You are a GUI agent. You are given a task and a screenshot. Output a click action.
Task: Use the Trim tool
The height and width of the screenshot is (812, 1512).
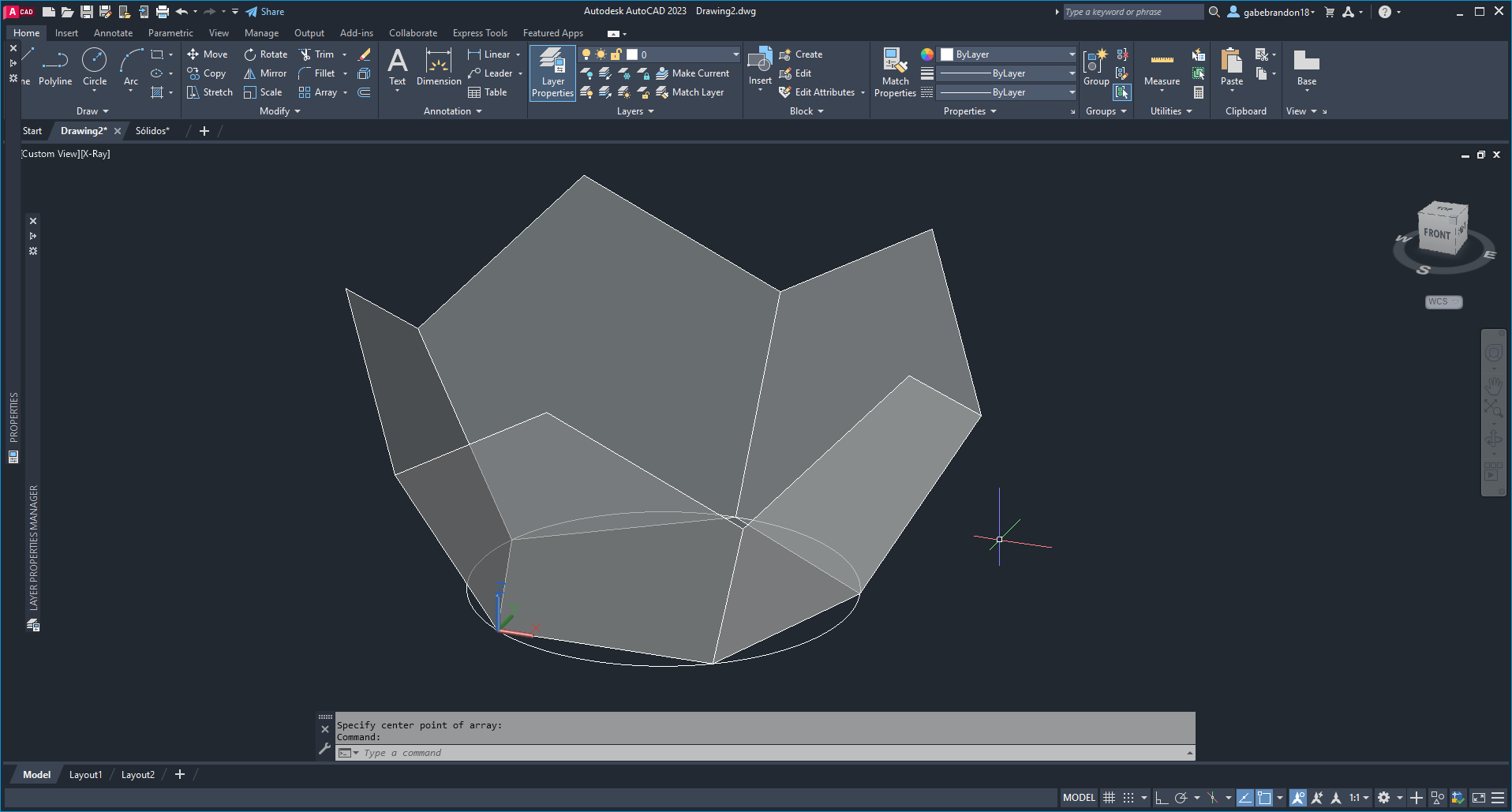tap(316, 54)
